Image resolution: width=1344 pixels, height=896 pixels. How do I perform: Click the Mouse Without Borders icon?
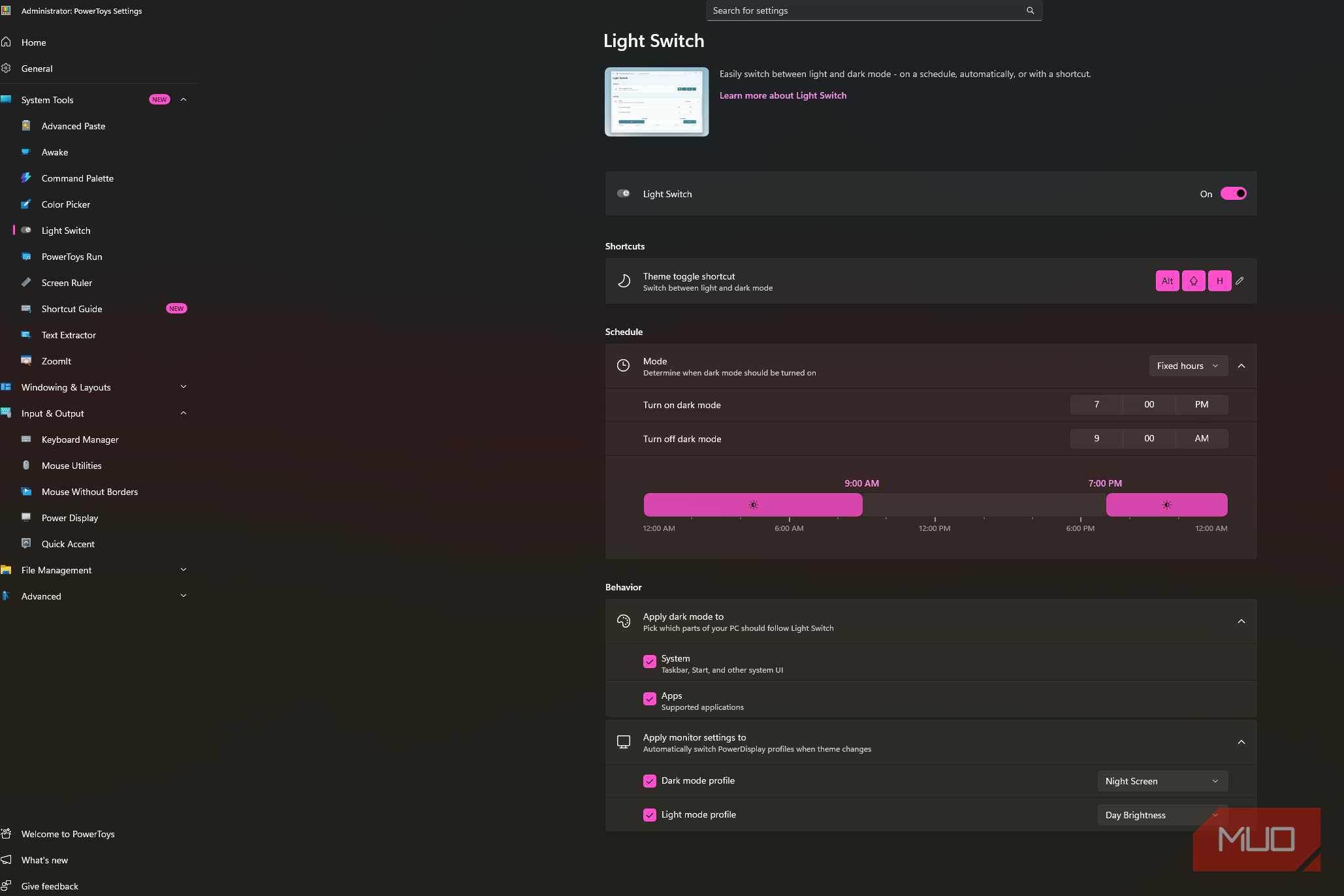point(26,491)
